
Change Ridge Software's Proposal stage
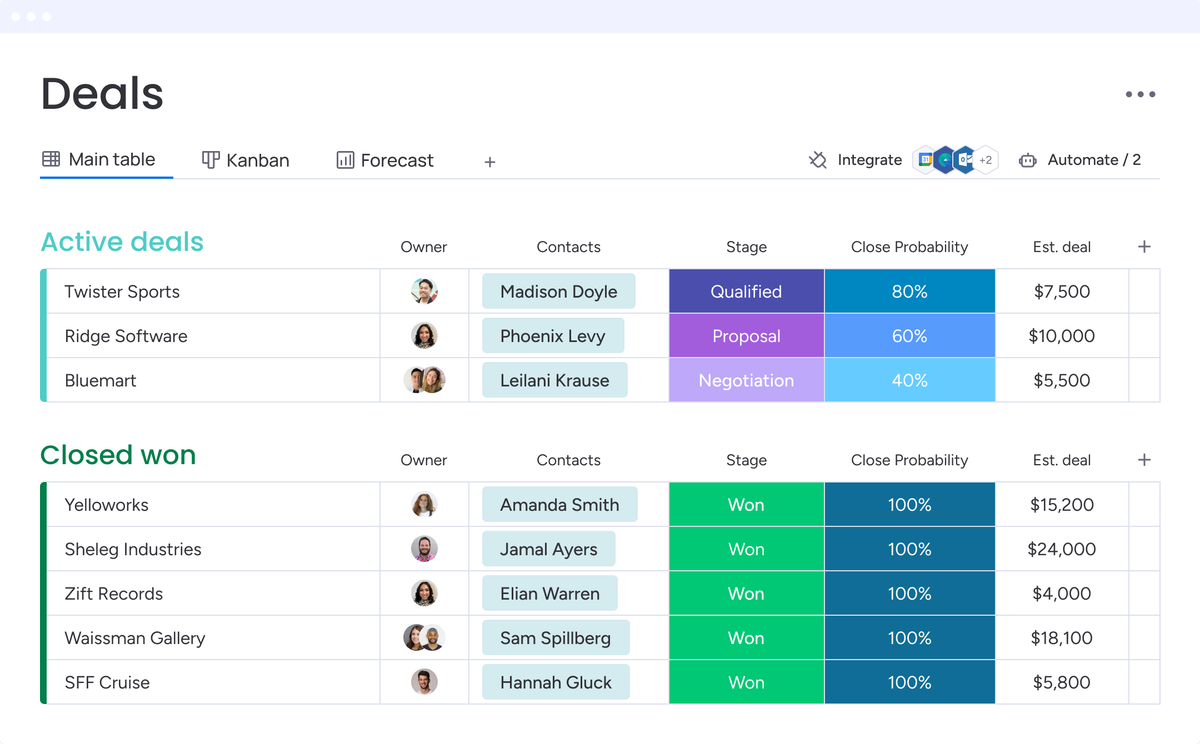click(746, 336)
